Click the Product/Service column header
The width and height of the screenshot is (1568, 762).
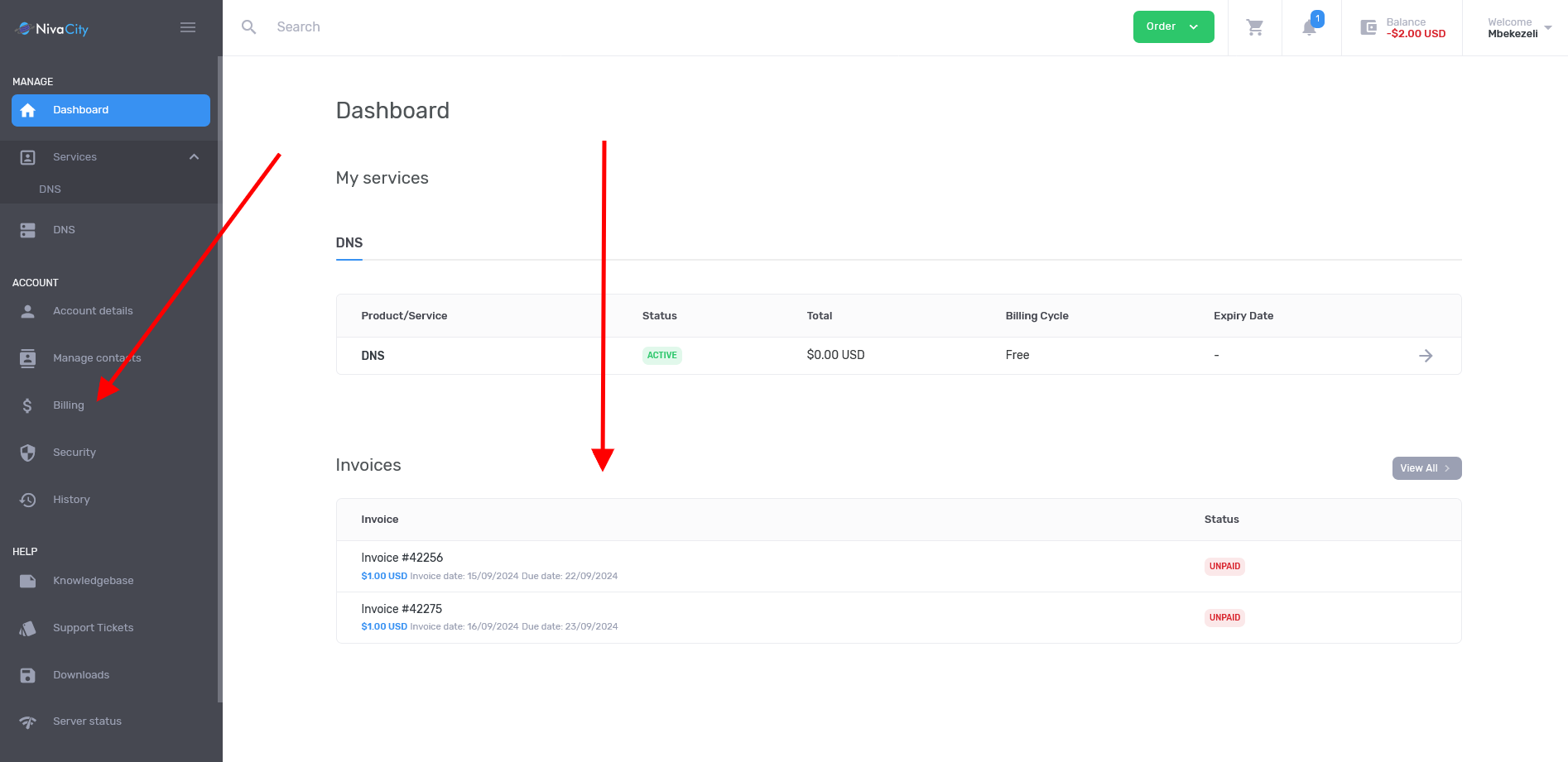coord(404,316)
